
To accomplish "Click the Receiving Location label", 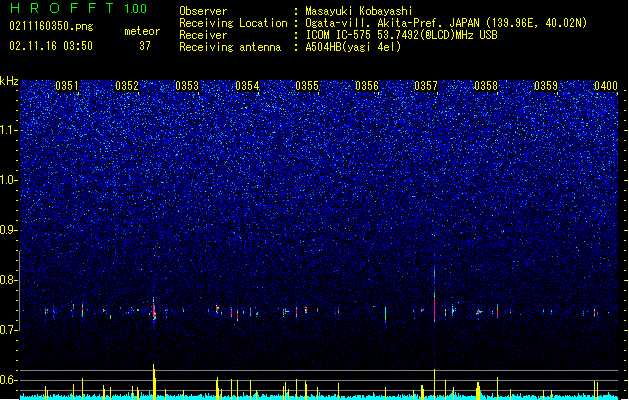I will click(233, 23).
